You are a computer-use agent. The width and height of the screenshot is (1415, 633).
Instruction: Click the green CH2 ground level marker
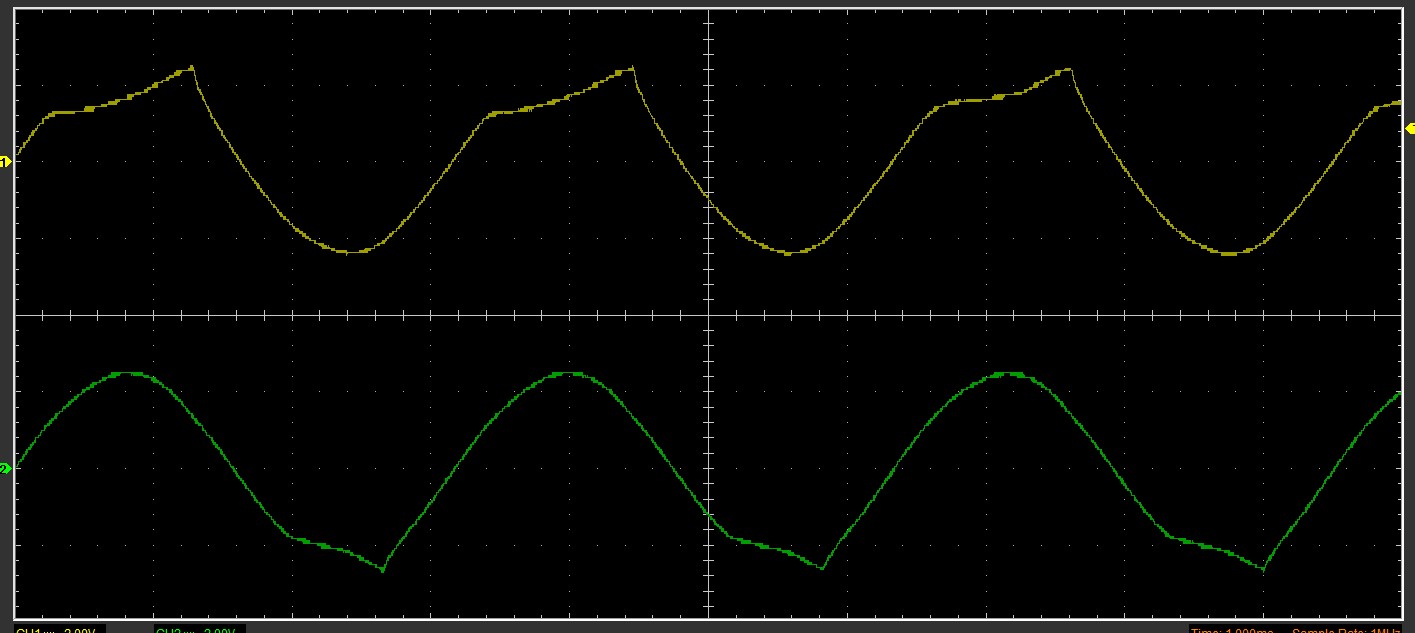tap(5, 468)
